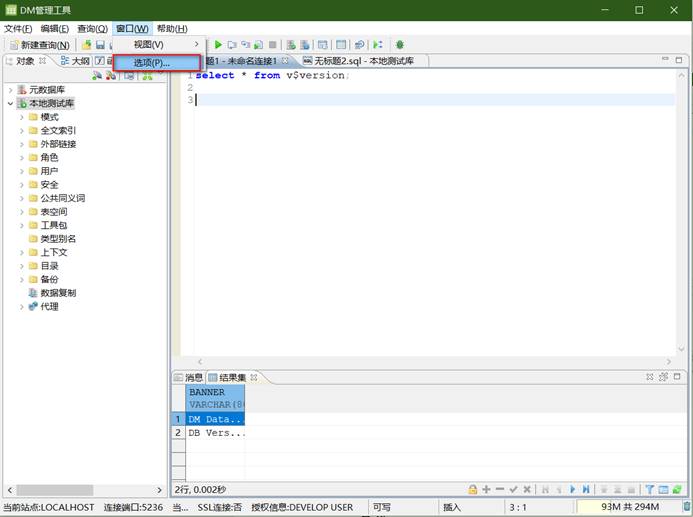Expand the 模式 schema tree node

(x=22, y=117)
